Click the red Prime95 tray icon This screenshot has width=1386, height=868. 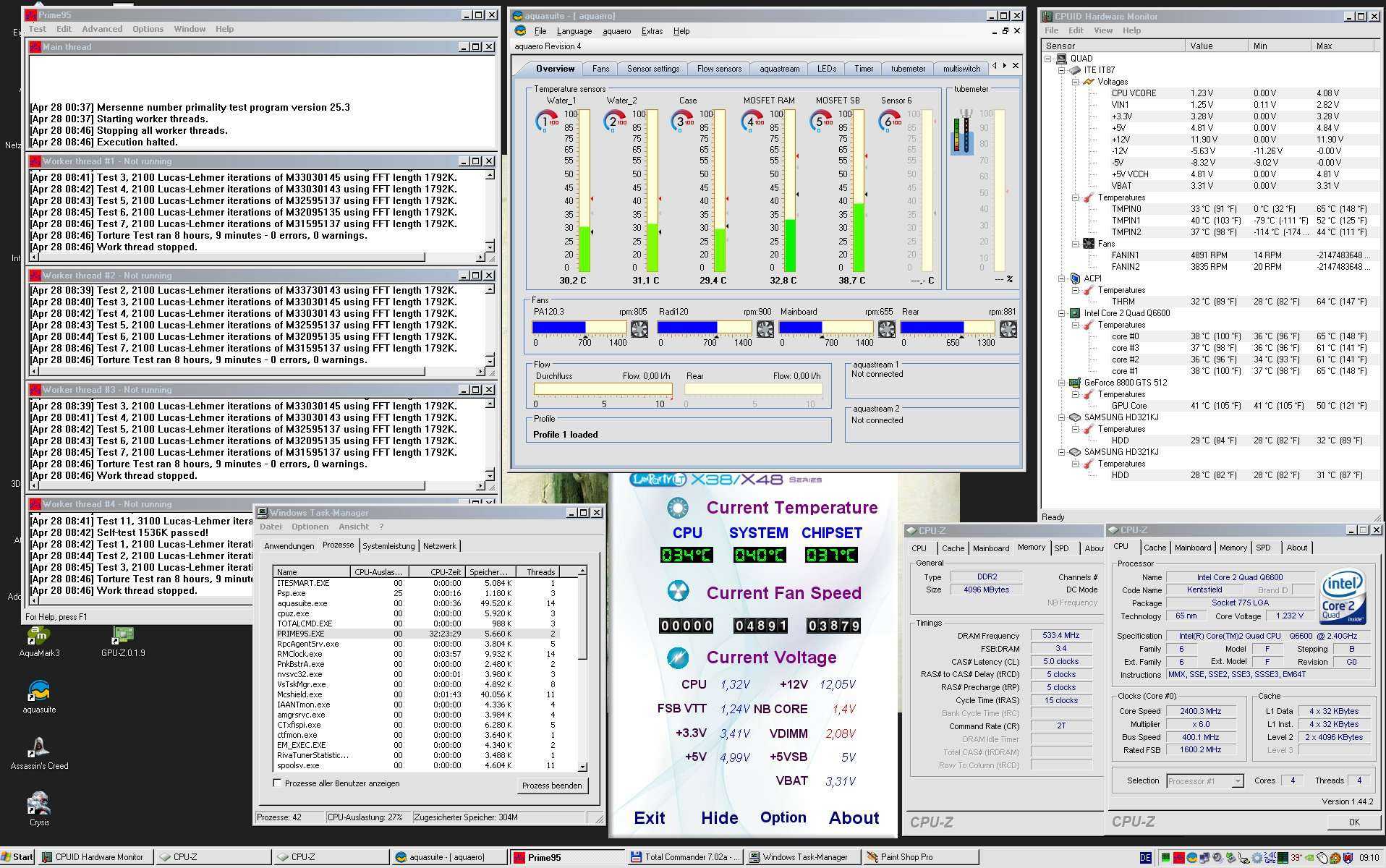click(1179, 858)
